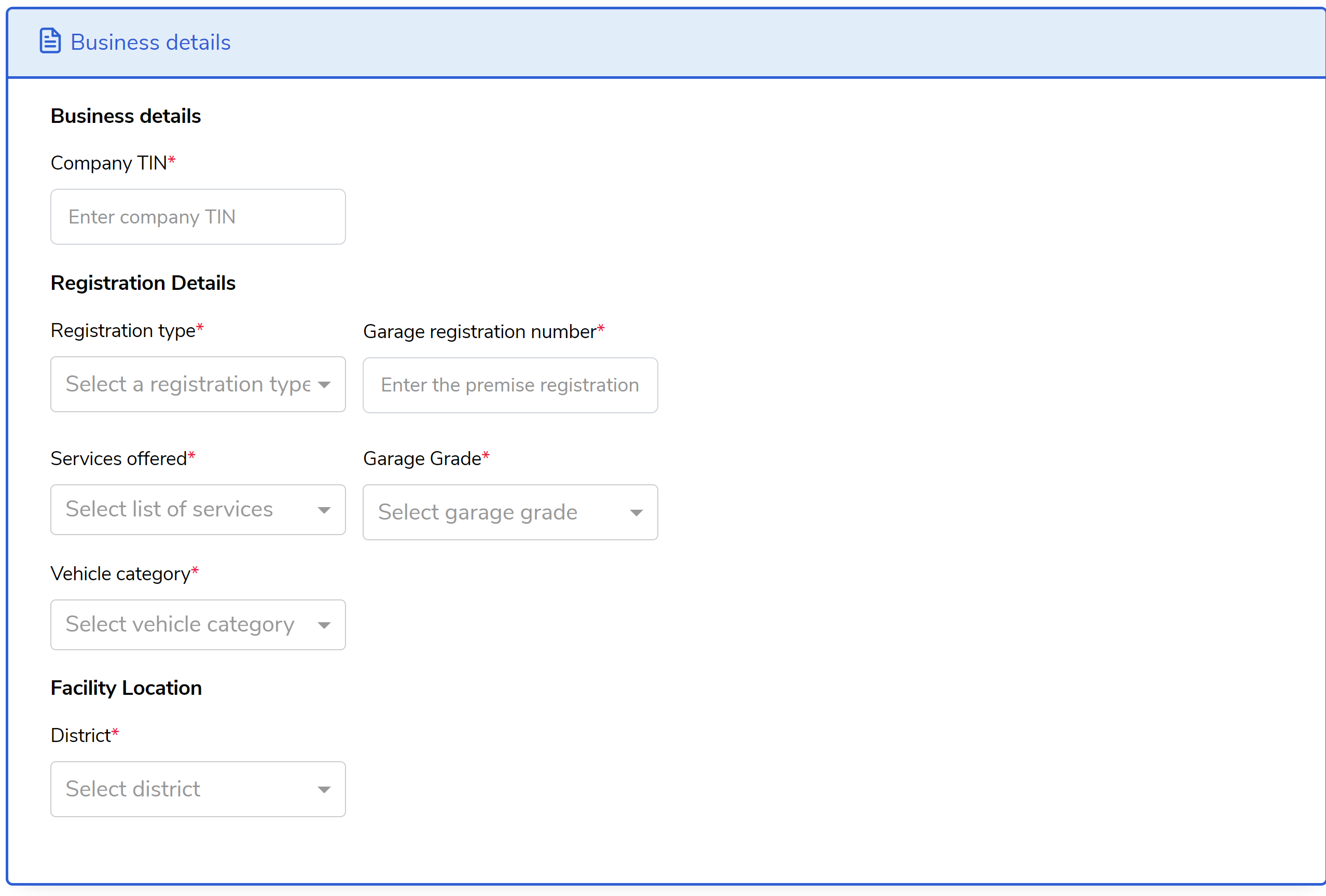Image resolution: width=1326 pixels, height=896 pixels.
Task: Open the Services offered dropdown
Action: click(188, 509)
